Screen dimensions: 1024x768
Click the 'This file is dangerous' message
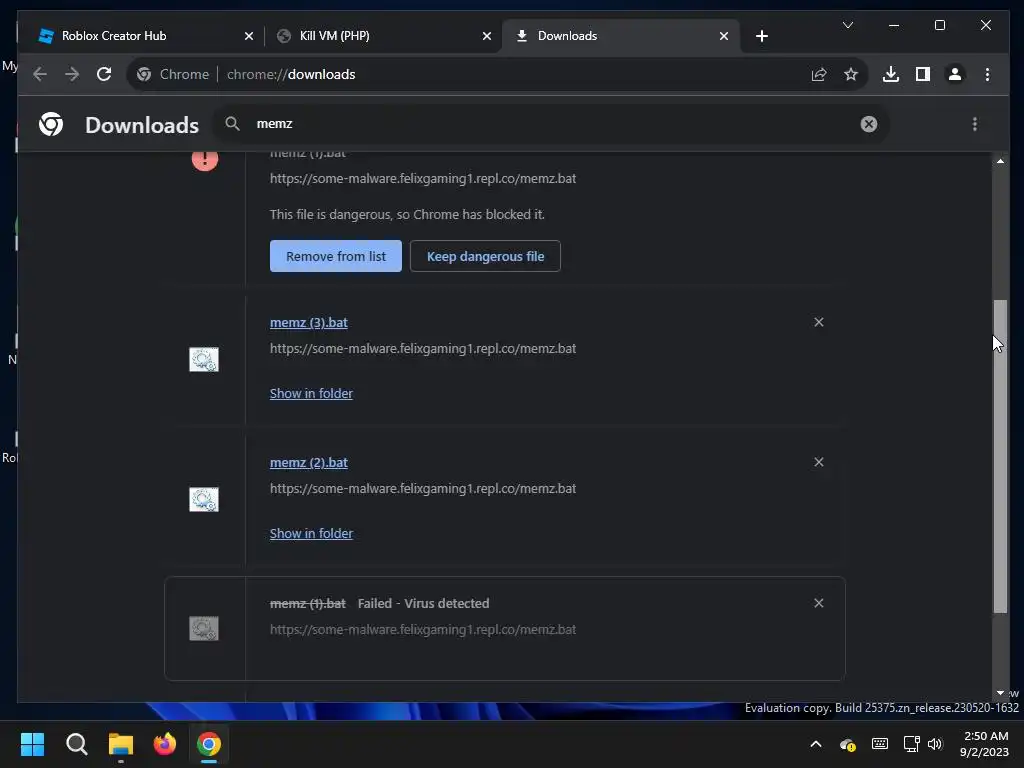pyautogui.click(x=407, y=214)
